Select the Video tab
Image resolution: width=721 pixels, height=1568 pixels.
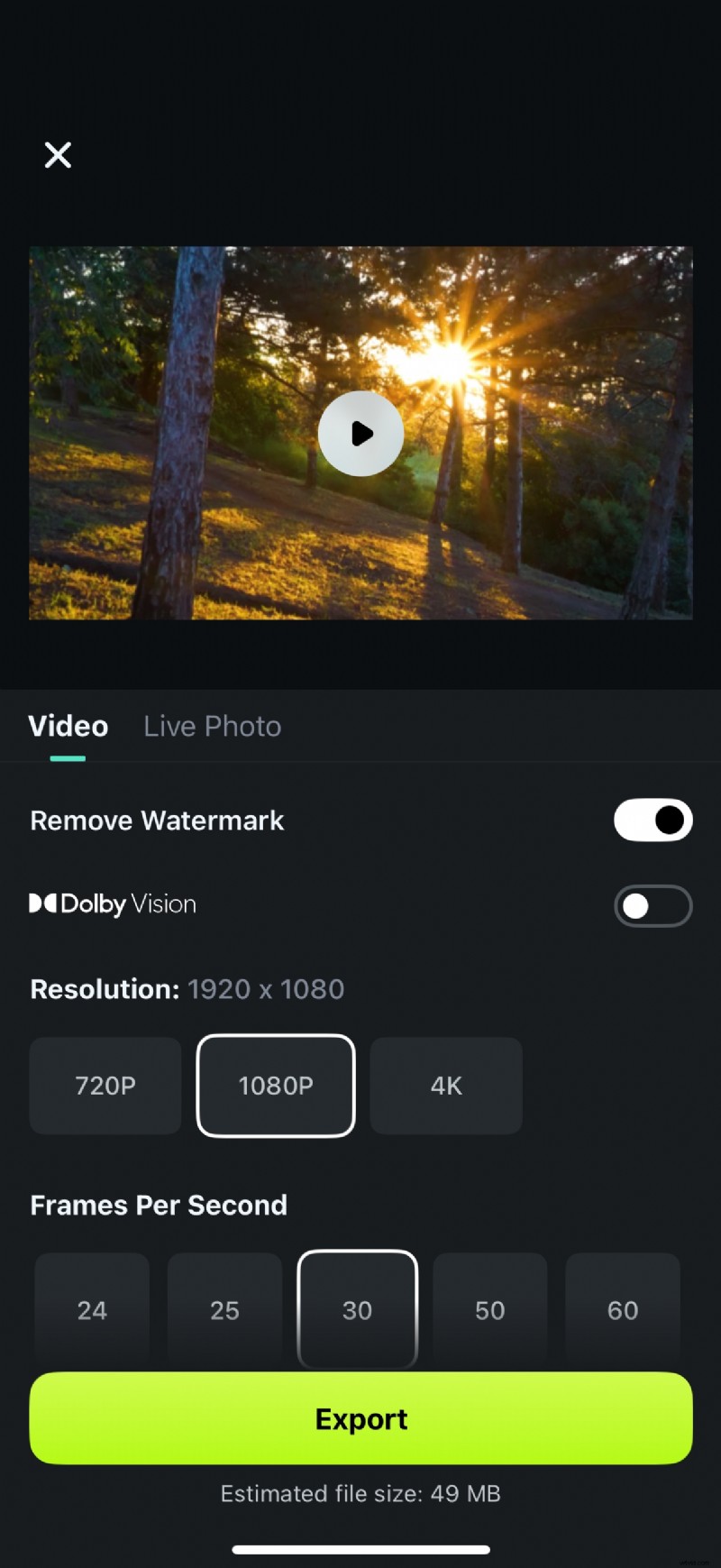[x=68, y=726]
